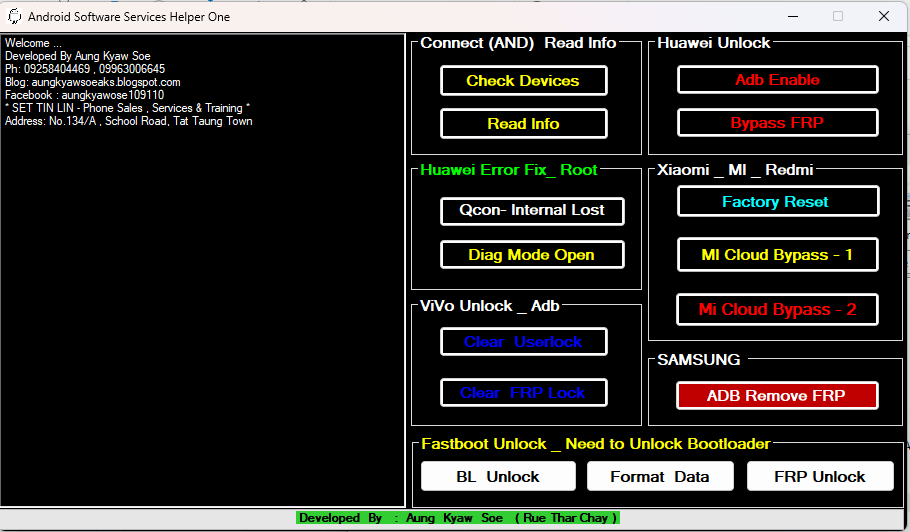Screen dimensions: 910x532
Task: Click the Huawei Error Fix_ Root group label
Action: [x=508, y=169]
